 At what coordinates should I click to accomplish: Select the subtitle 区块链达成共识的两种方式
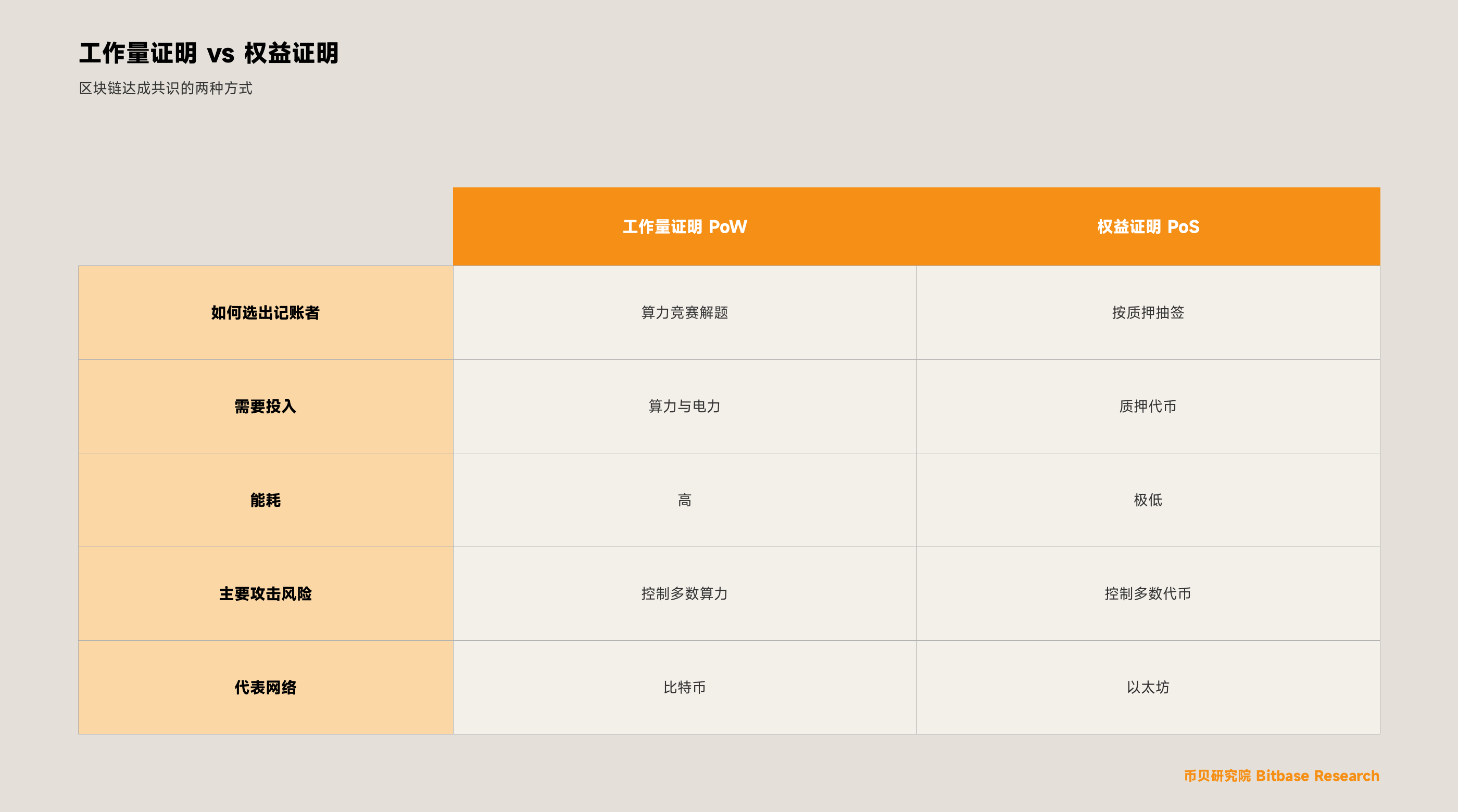coord(165,88)
